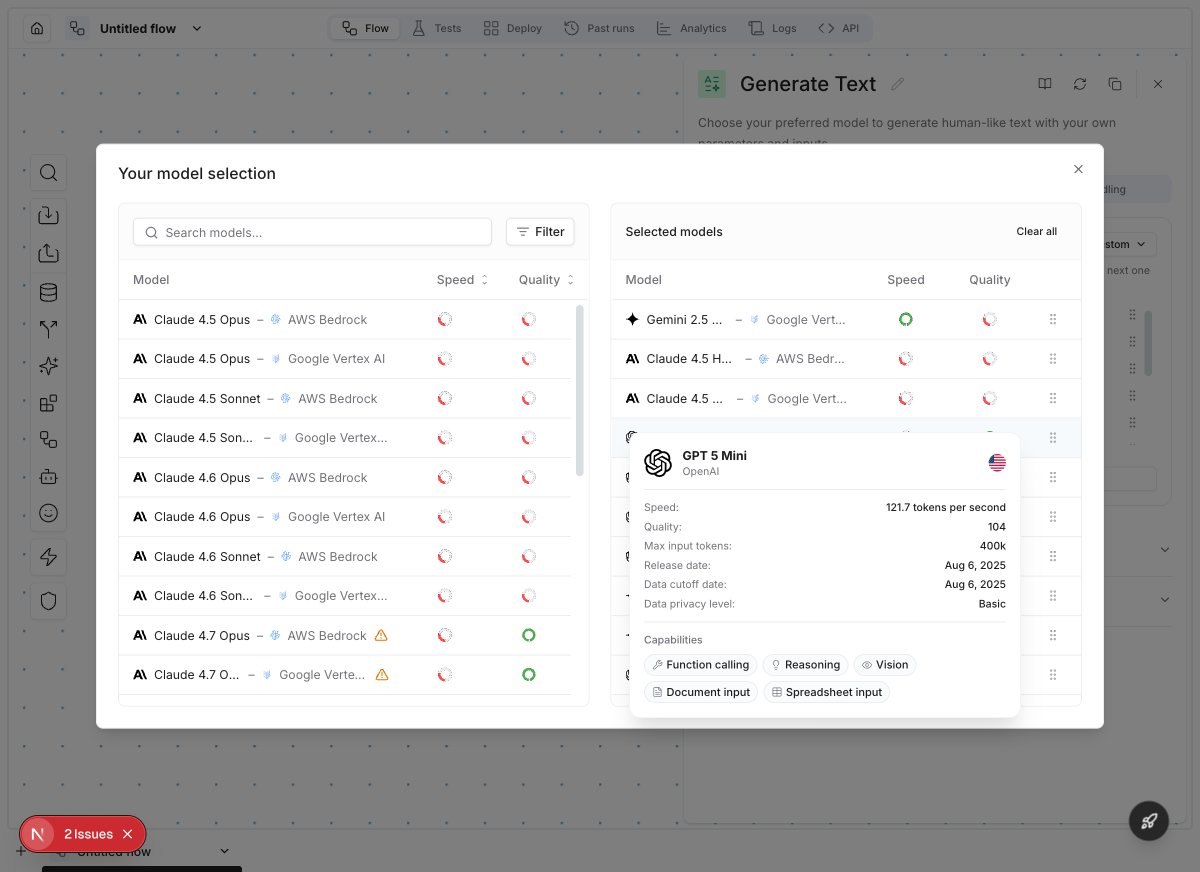Open the book documentation icon in Generate Text panel

coord(1045,84)
